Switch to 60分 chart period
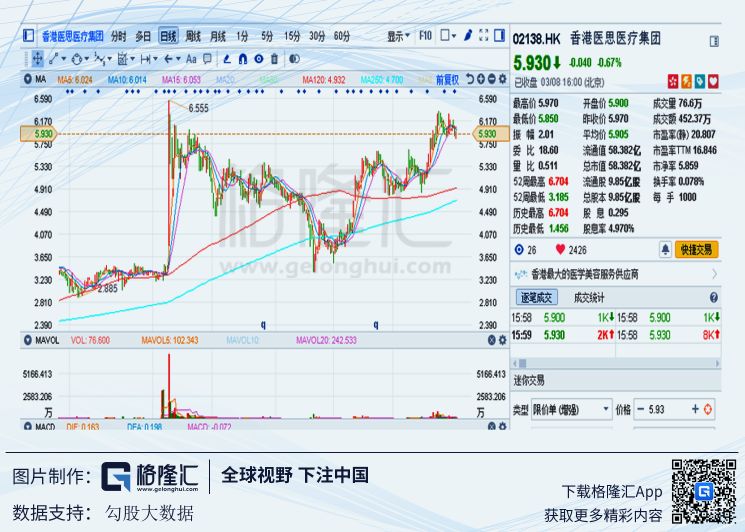The image size is (745, 532). tap(342, 36)
